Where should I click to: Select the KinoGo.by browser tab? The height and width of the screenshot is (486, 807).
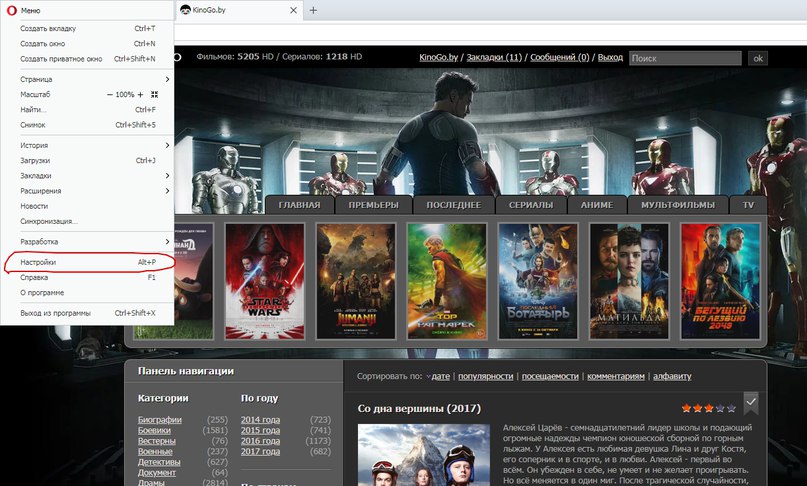(x=239, y=10)
